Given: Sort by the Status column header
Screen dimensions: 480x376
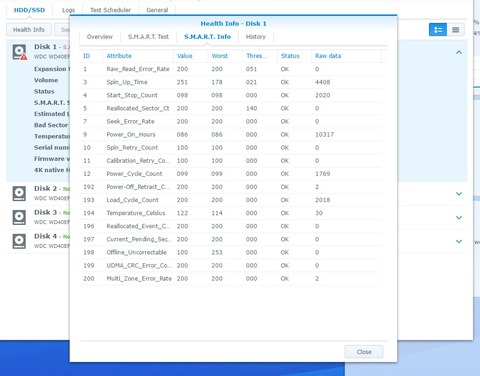Looking at the screenshot, I should click(x=294, y=56).
